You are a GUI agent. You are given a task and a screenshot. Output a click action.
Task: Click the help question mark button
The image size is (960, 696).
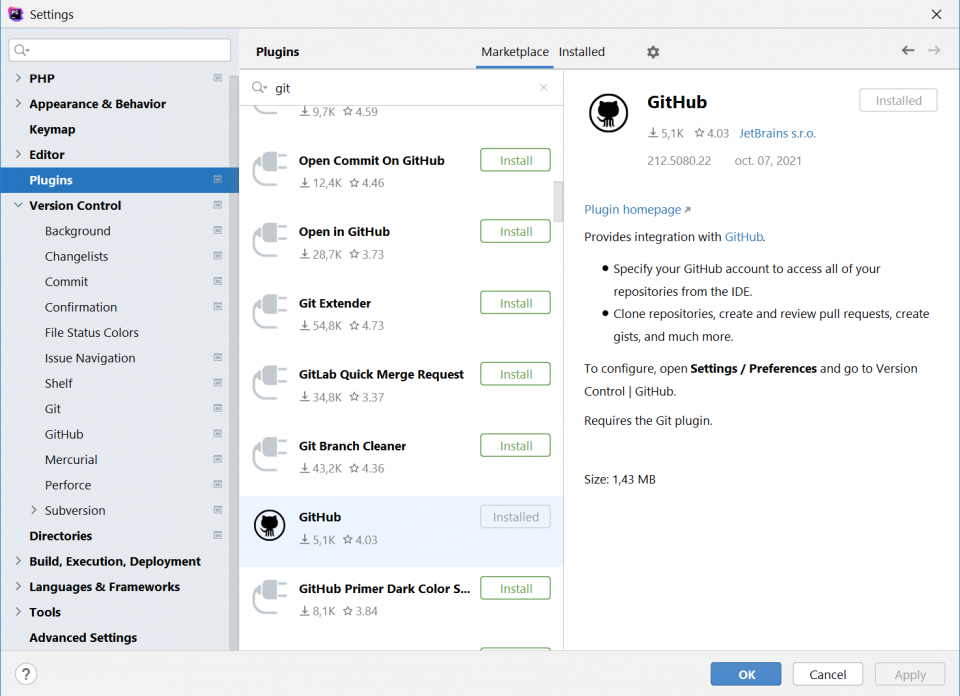pos(26,674)
